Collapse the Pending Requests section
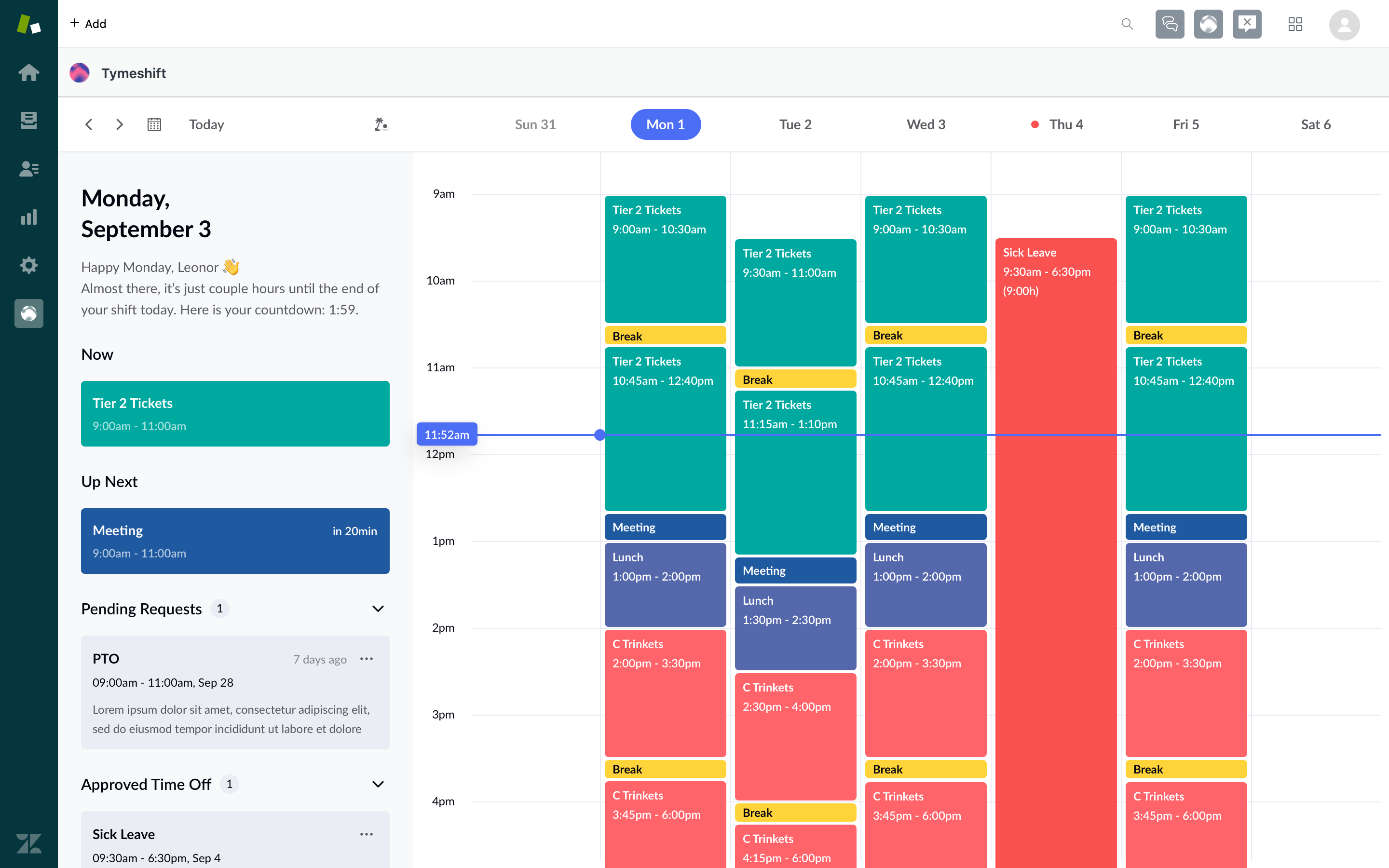The width and height of the screenshot is (1389, 868). [x=378, y=609]
